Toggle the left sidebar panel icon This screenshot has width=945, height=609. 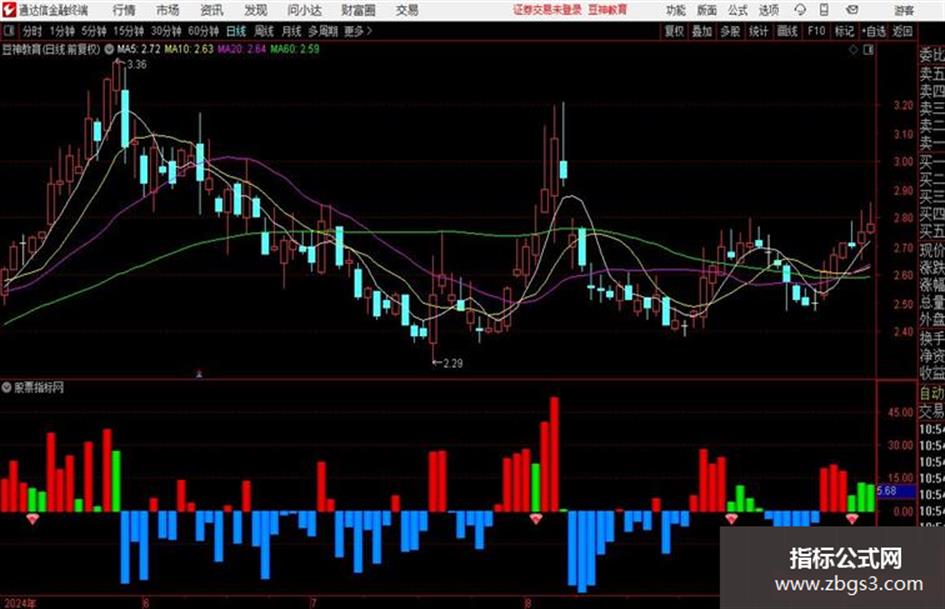(9, 31)
